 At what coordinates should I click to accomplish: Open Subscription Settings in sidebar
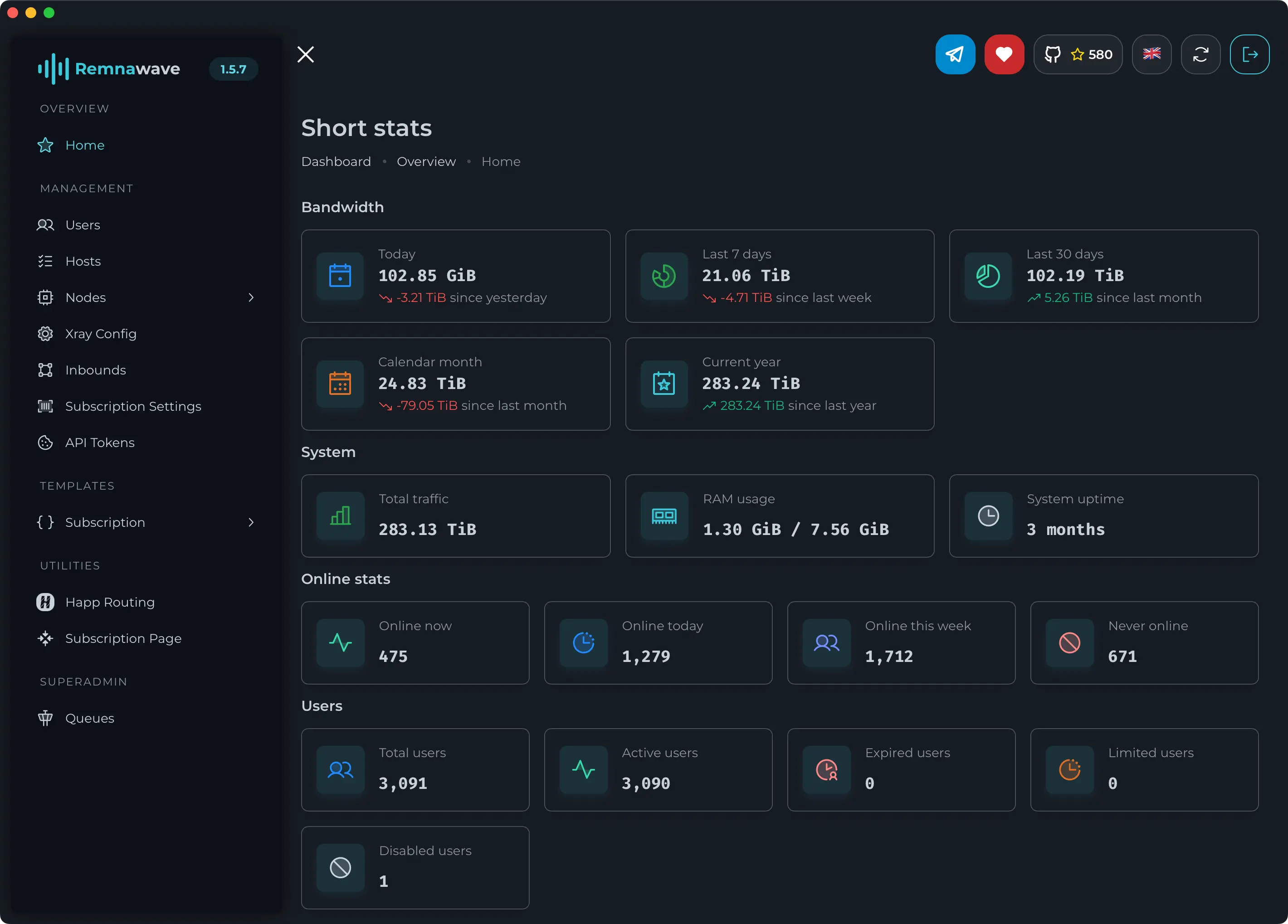point(133,406)
